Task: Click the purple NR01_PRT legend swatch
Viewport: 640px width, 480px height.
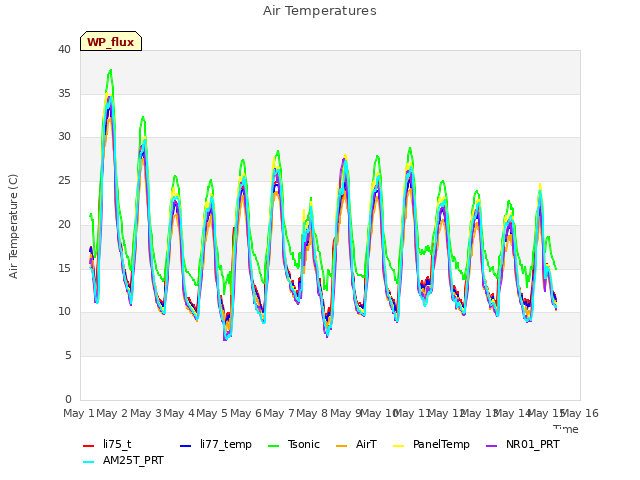Action: tap(491, 446)
